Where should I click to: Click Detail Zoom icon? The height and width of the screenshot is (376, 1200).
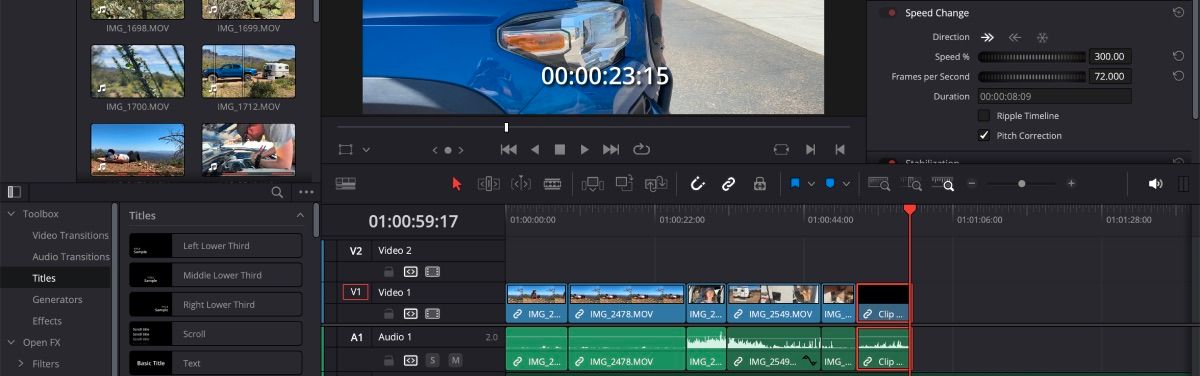pyautogui.click(x=912, y=184)
